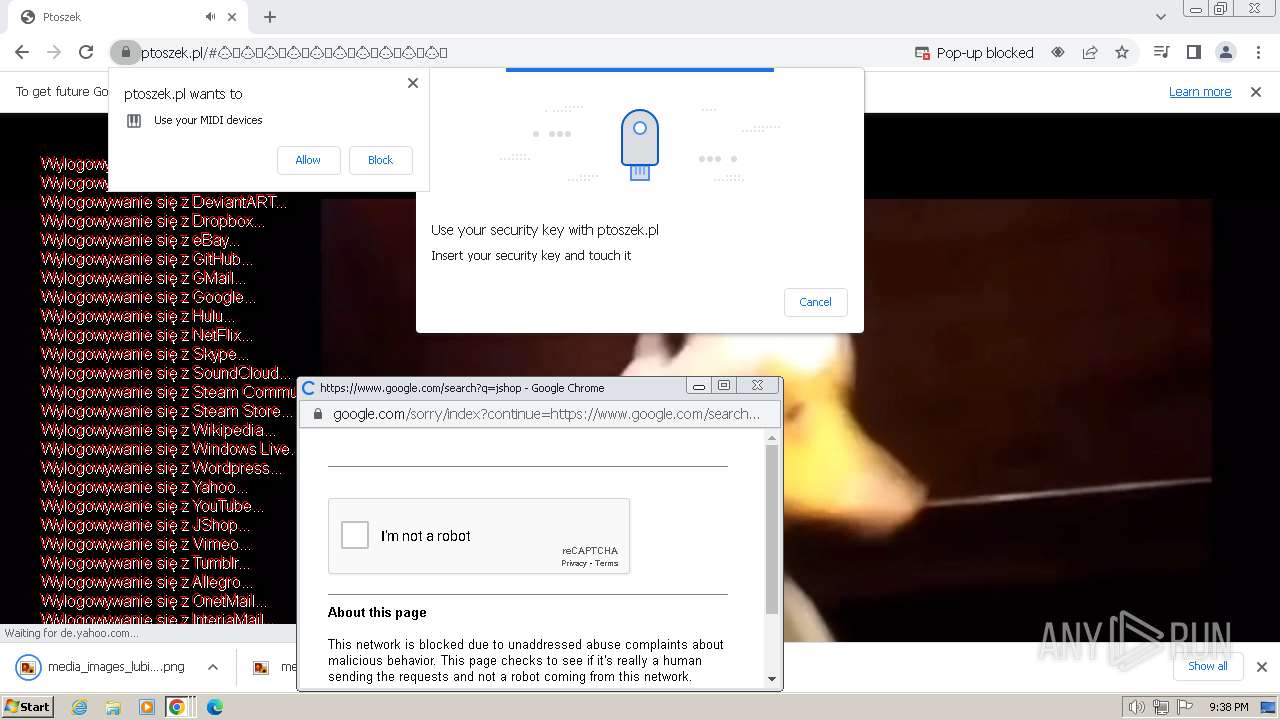Click the popup window padlock icon
Image resolution: width=1280 pixels, height=720 pixels.
(x=318, y=414)
